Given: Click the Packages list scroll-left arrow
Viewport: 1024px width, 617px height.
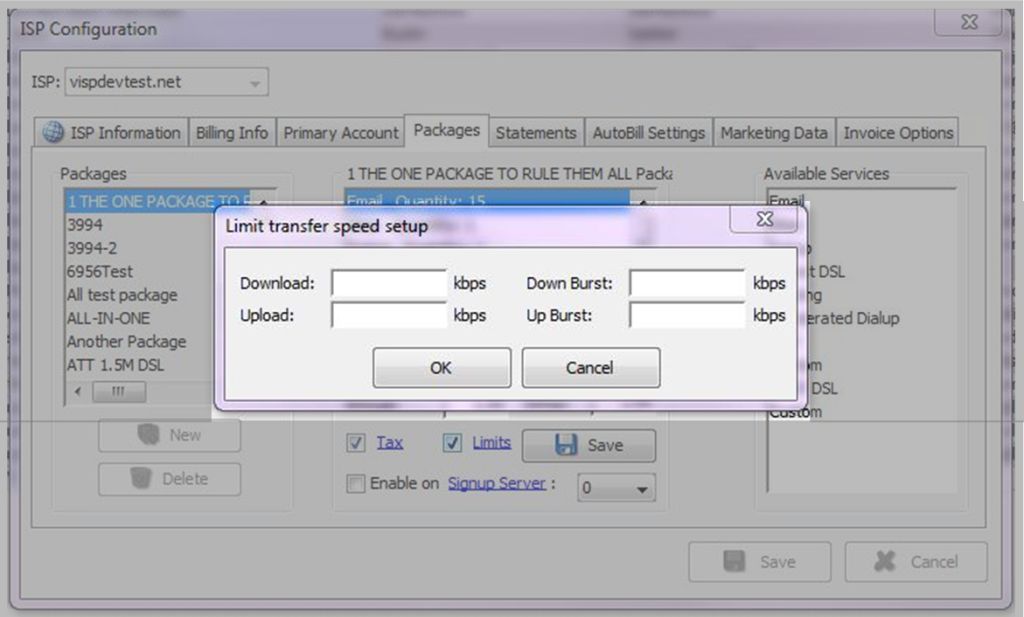Looking at the screenshot, I should (78, 392).
